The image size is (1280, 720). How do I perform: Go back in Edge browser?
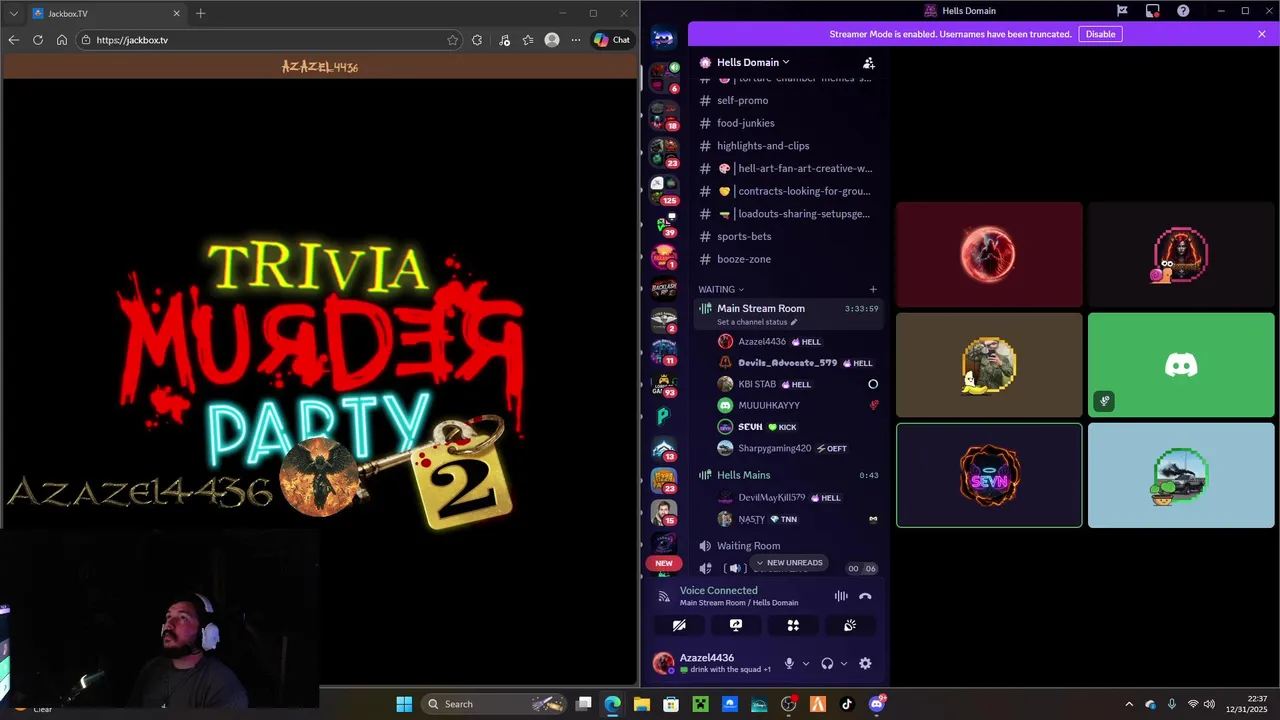pos(13,40)
